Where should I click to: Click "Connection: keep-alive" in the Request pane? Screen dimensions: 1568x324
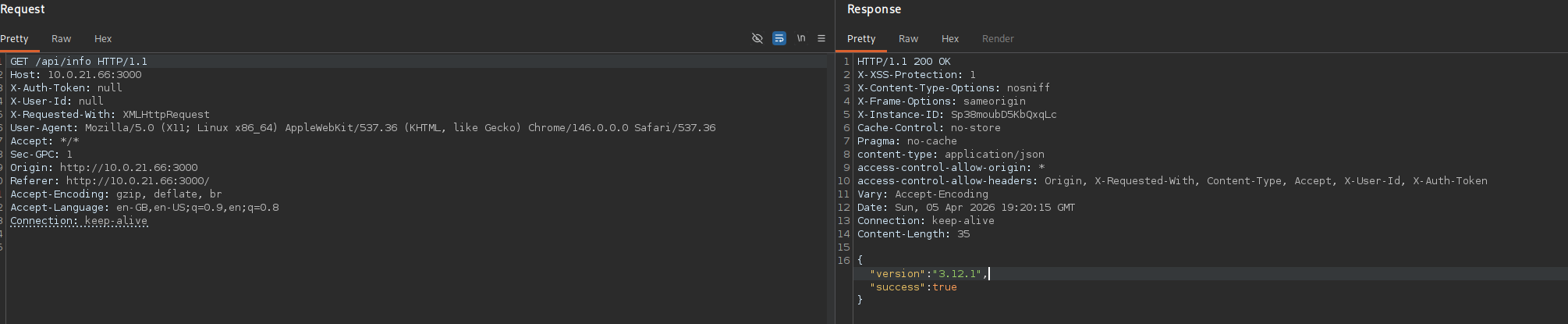click(79, 220)
